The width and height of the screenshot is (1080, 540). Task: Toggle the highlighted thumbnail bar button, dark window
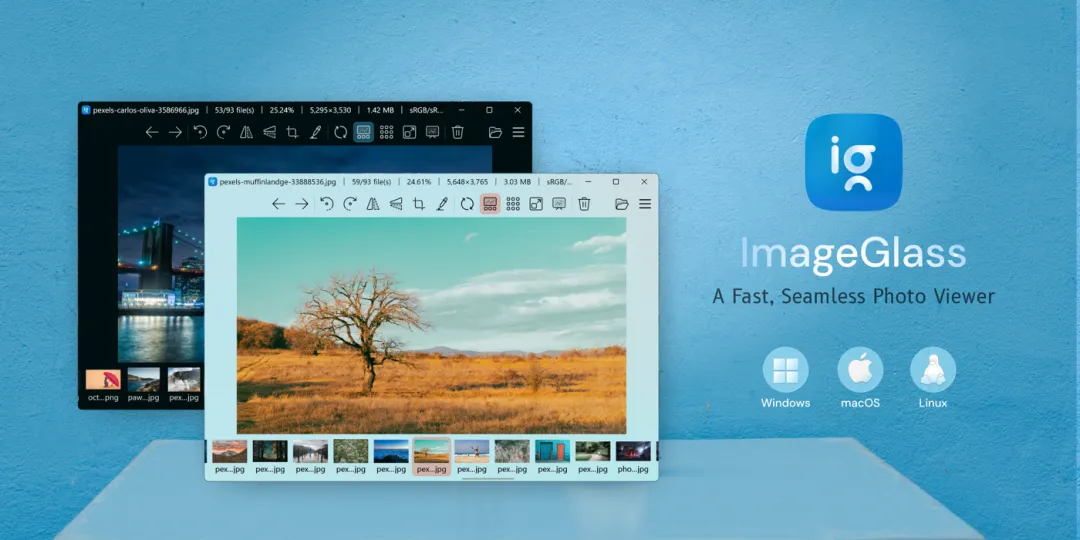[x=364, y=132]
